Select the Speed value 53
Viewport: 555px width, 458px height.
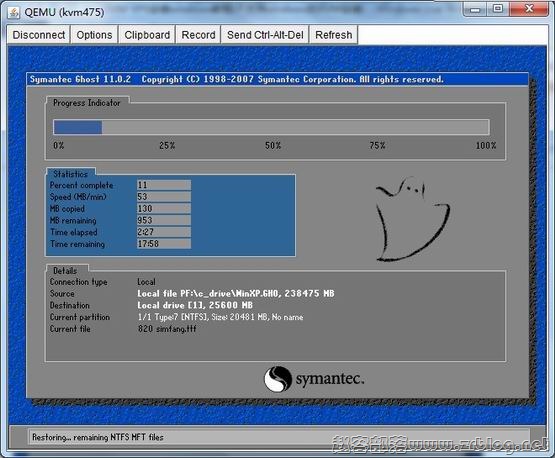tap(164, 196)
